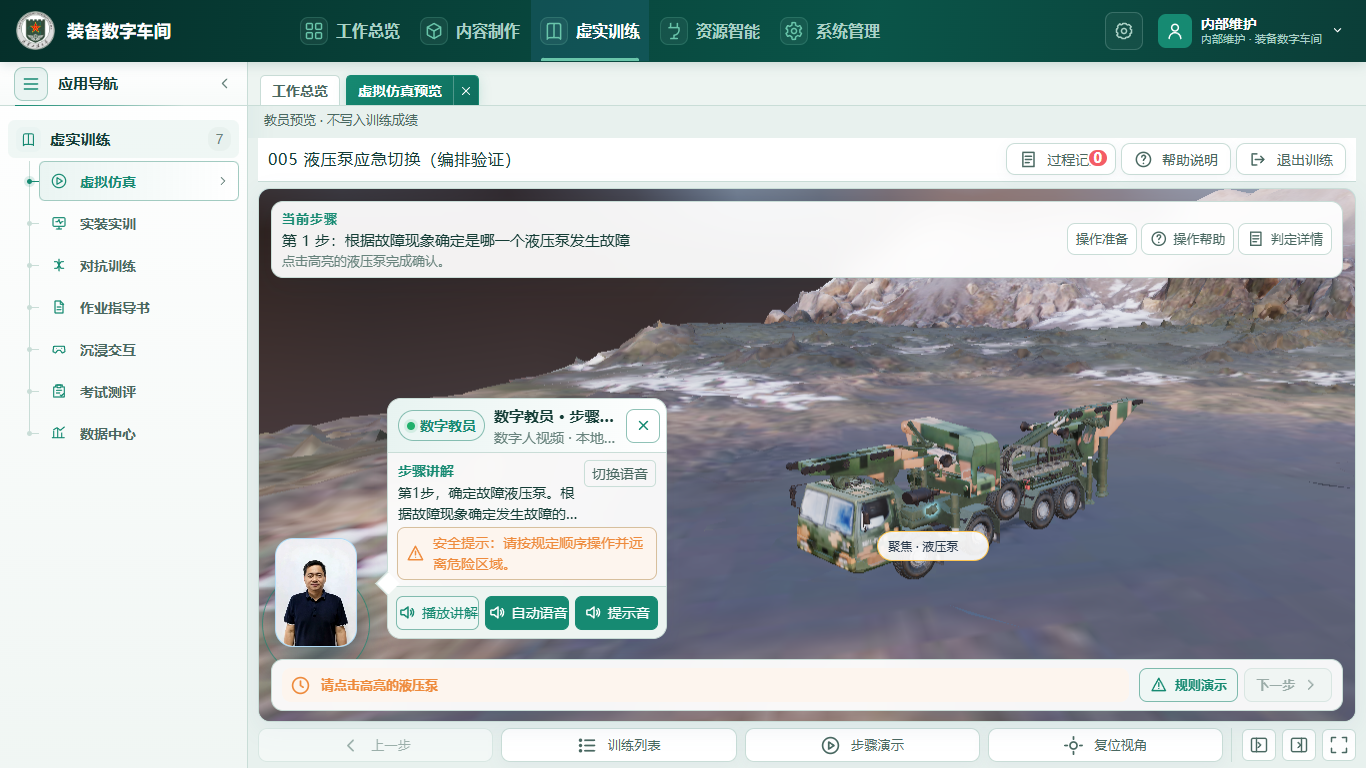Click the play panel icon left of fullscreen

pyautogui.click(x=1259, y=745)
